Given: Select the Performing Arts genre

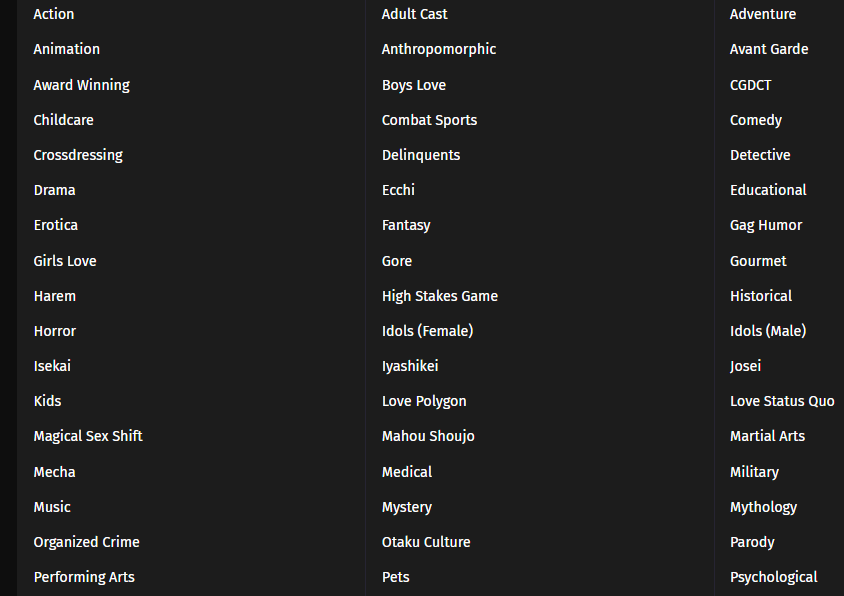Looking at the screenshot, I should point(84,577).
